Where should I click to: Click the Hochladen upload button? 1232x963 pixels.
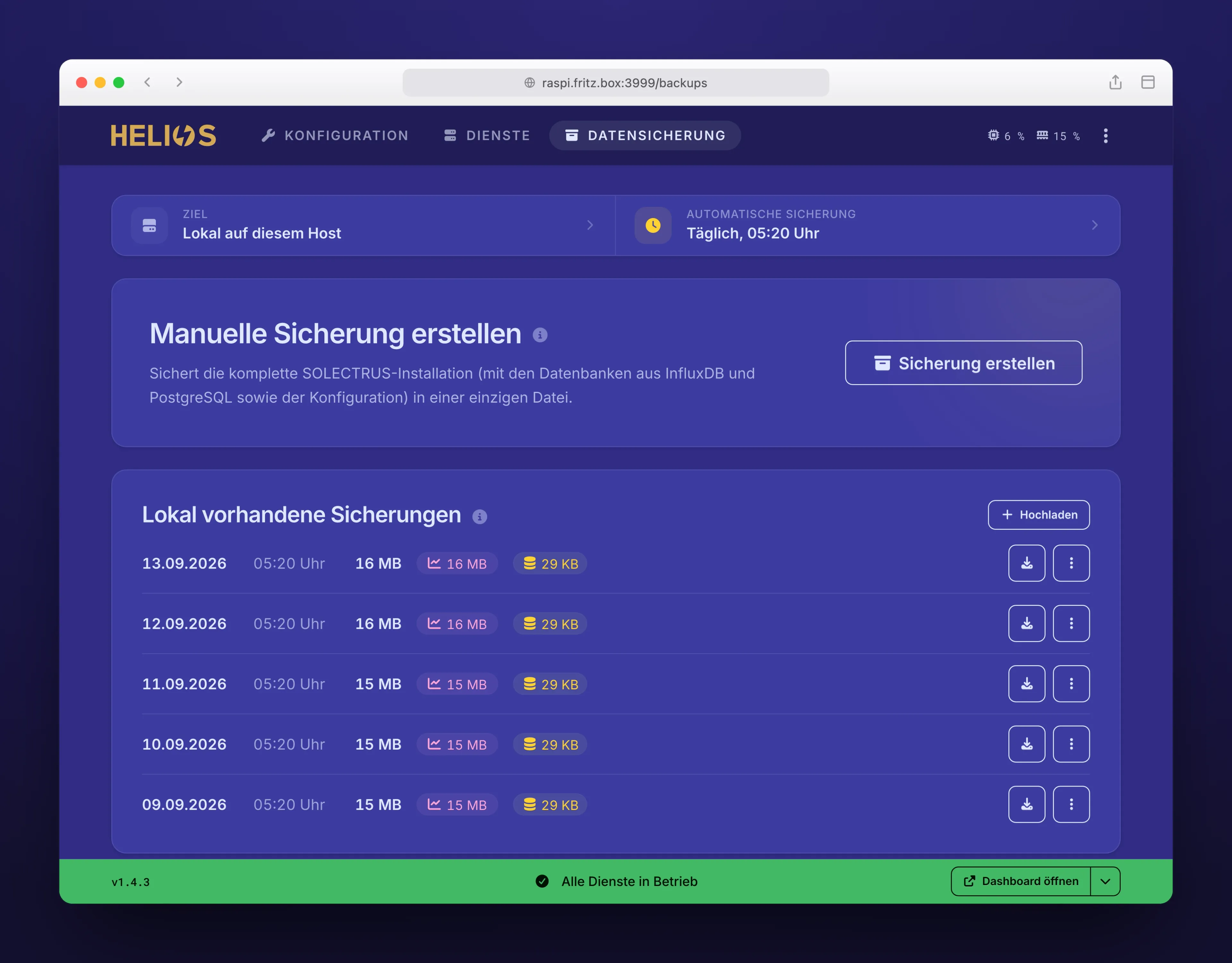(x=1039, y=514)
